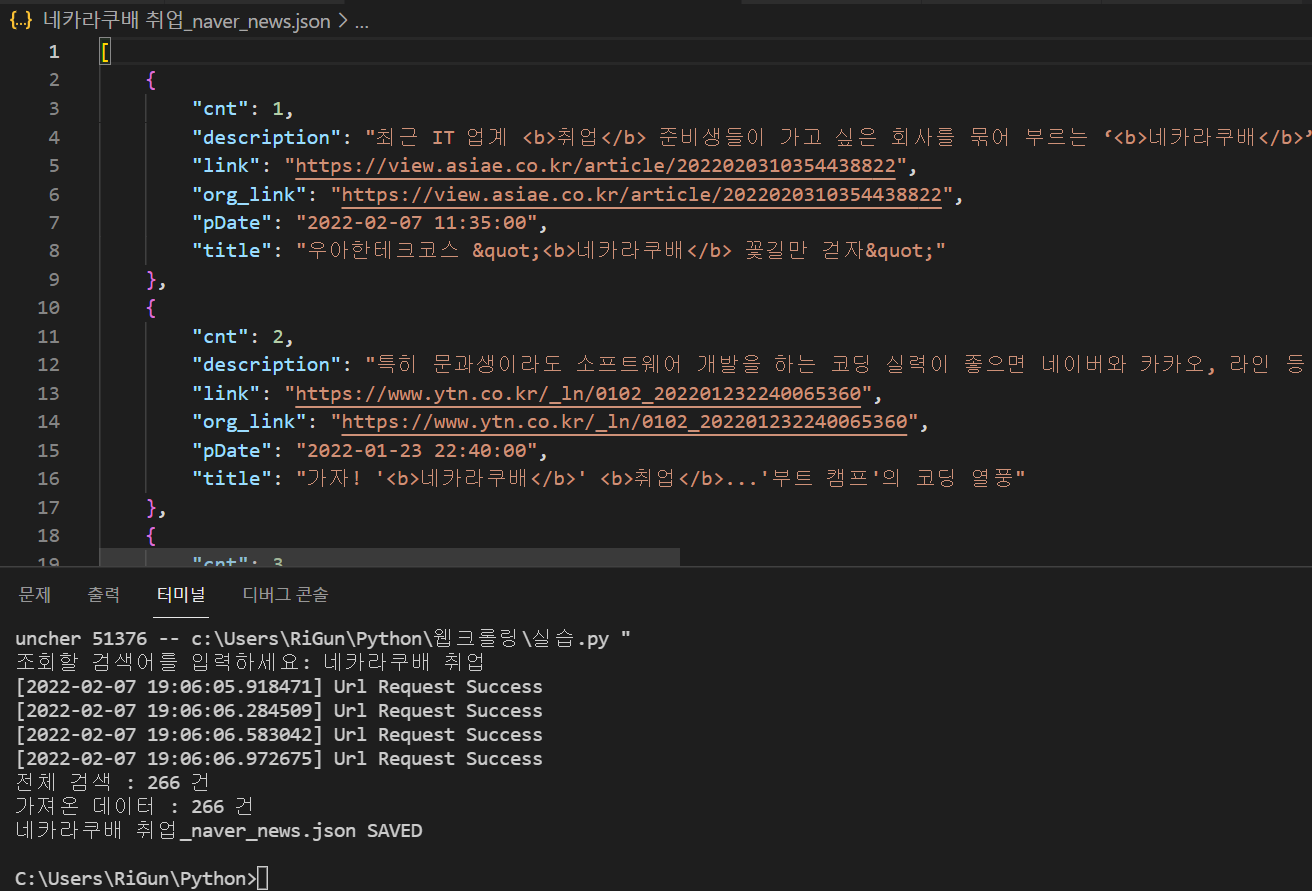Viewport: 1312px width, 891px height.
Task: Open the org_link asiae URL on line 6
Action: pyautogui.click(x=642, y=194)
